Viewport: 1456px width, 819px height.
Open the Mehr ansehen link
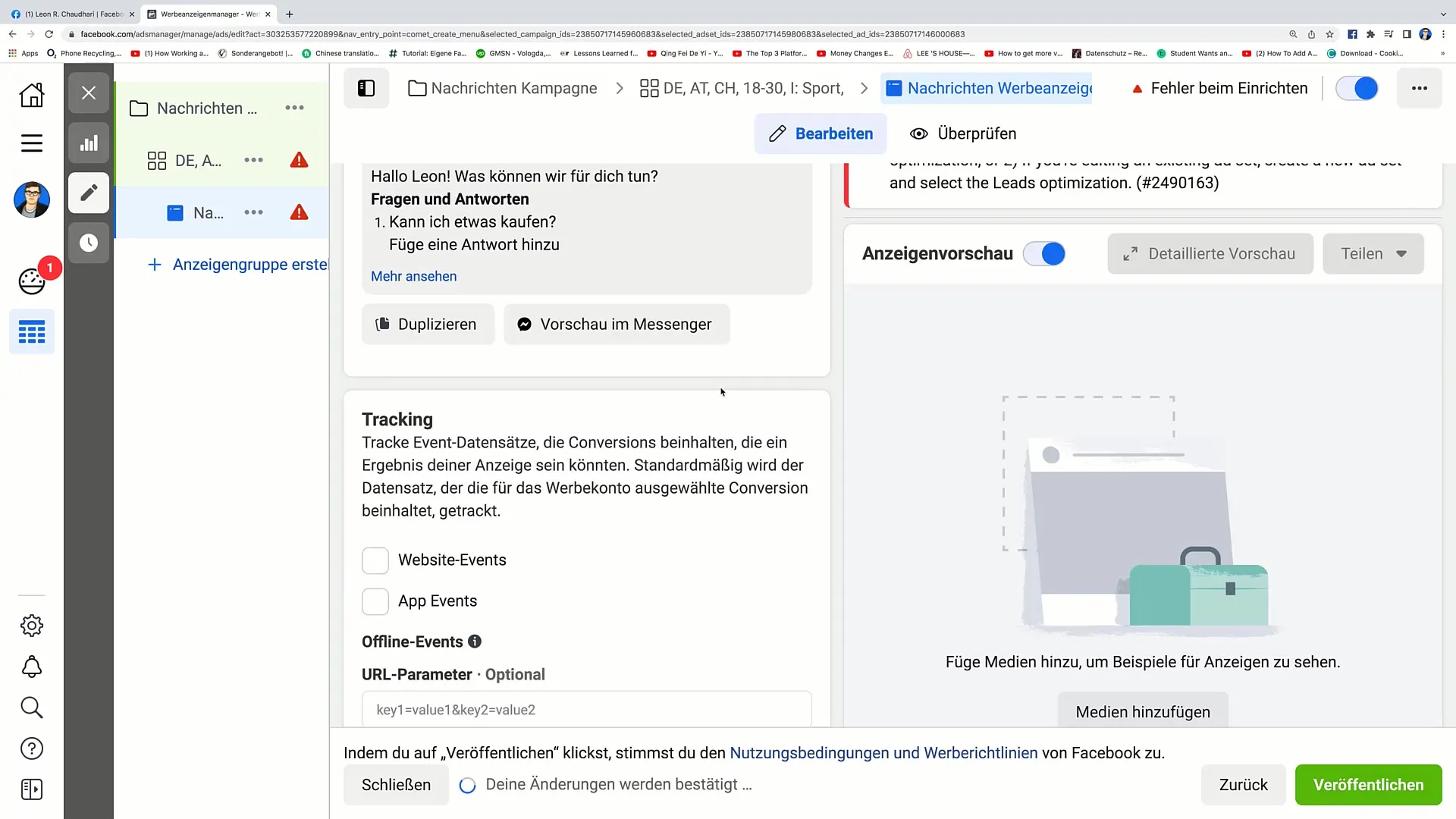click(x=413, y=277)
